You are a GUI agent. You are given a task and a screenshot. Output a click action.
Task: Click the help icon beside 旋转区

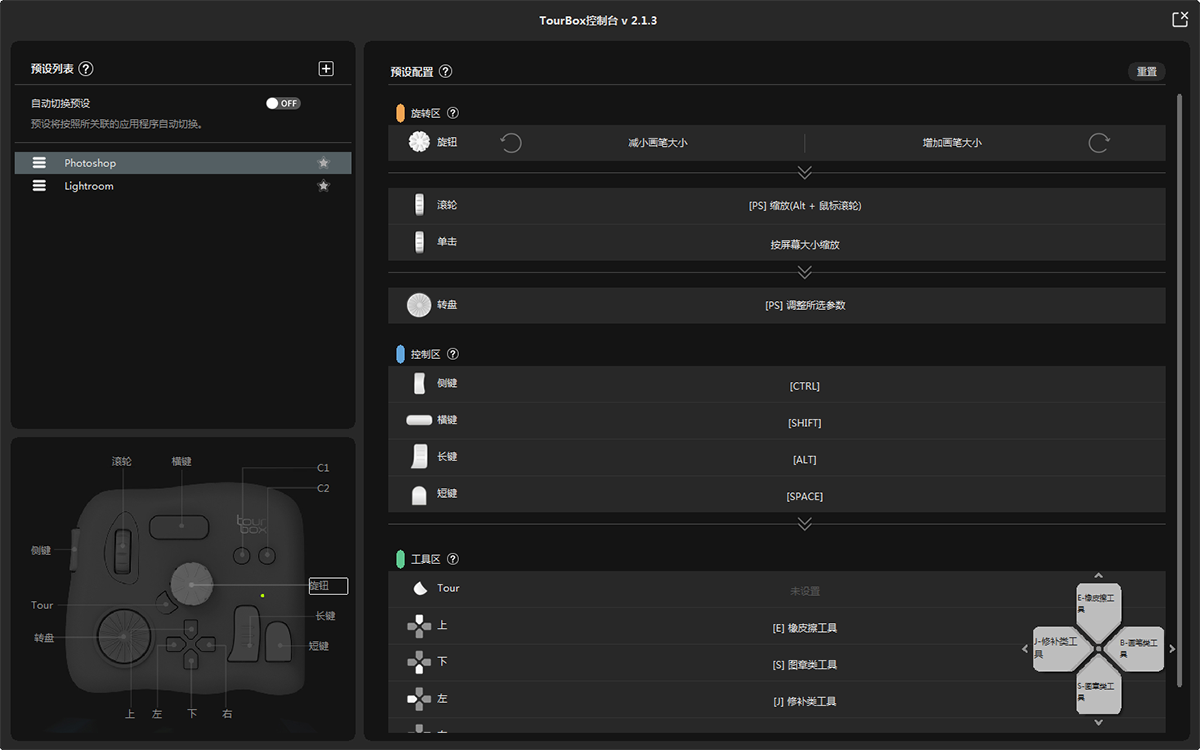(453, 114)
